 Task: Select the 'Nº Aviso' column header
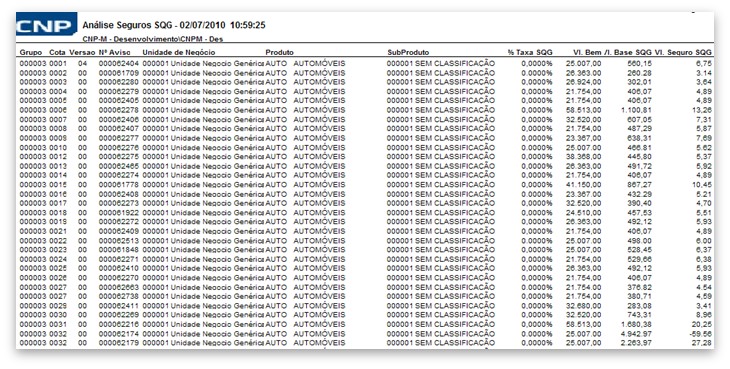pos(115,52)
